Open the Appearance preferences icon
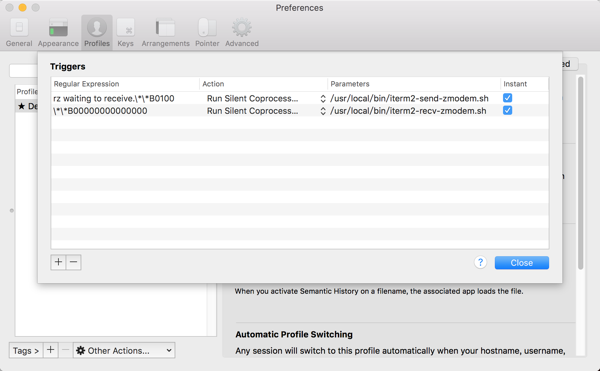Image resolution: width=600 pixels, height=371 pixels. 58,28
